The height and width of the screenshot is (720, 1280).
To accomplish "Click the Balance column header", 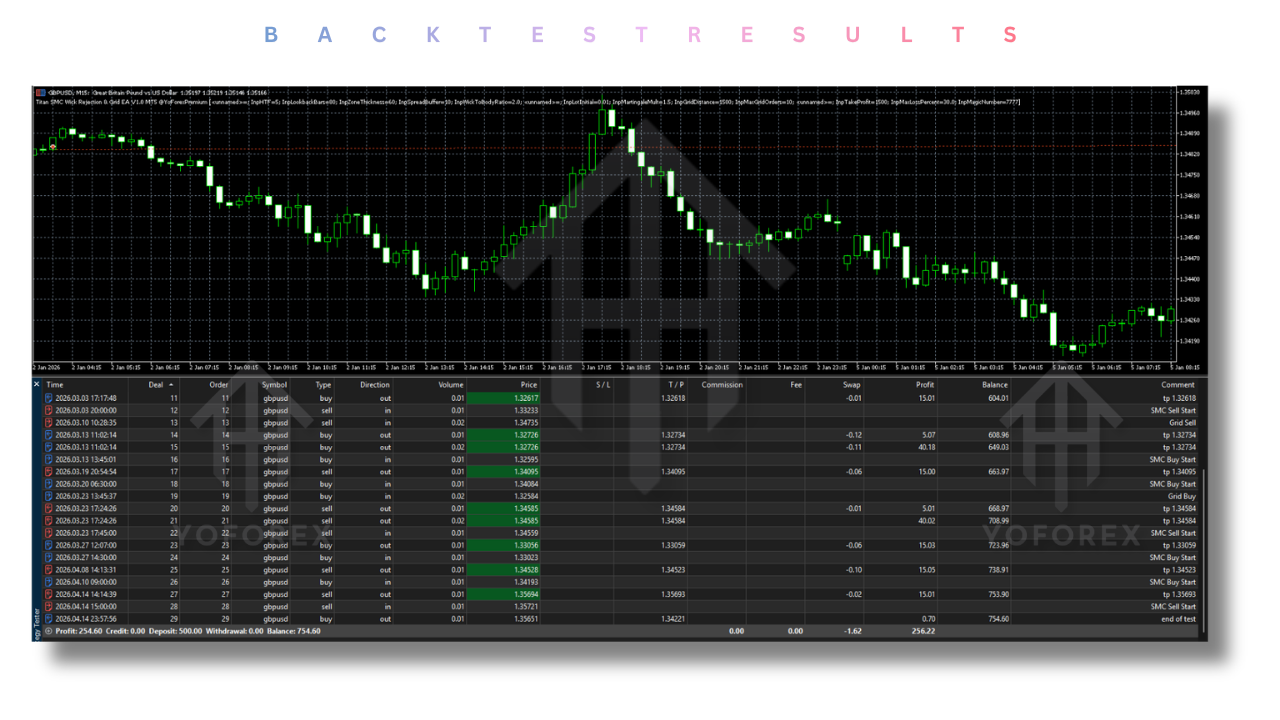I will (x=994, y=384).
